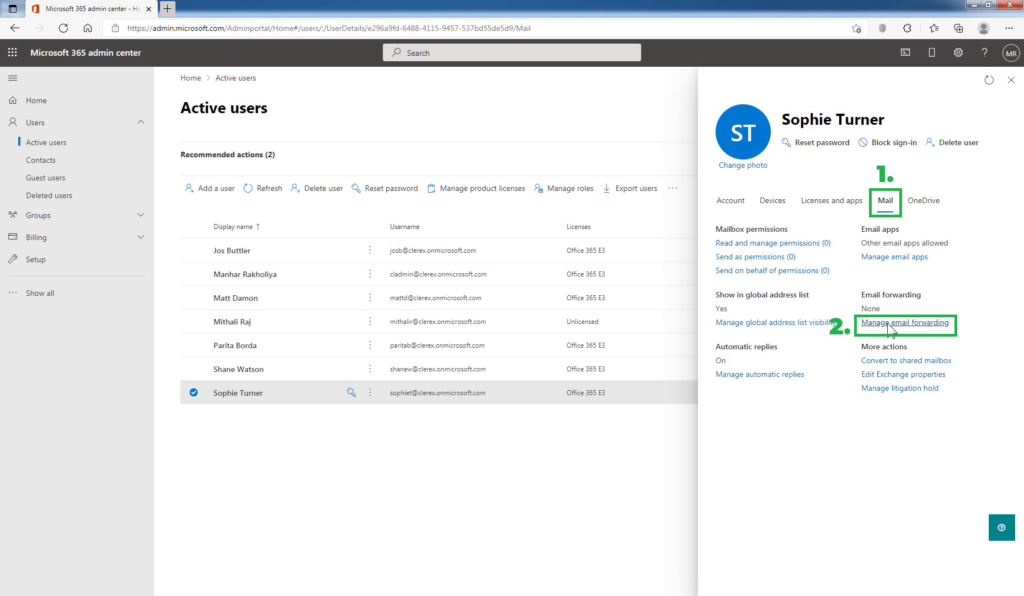Open Active users in the sidebar
Screen dimensions: 1024x596
[46, 142]
